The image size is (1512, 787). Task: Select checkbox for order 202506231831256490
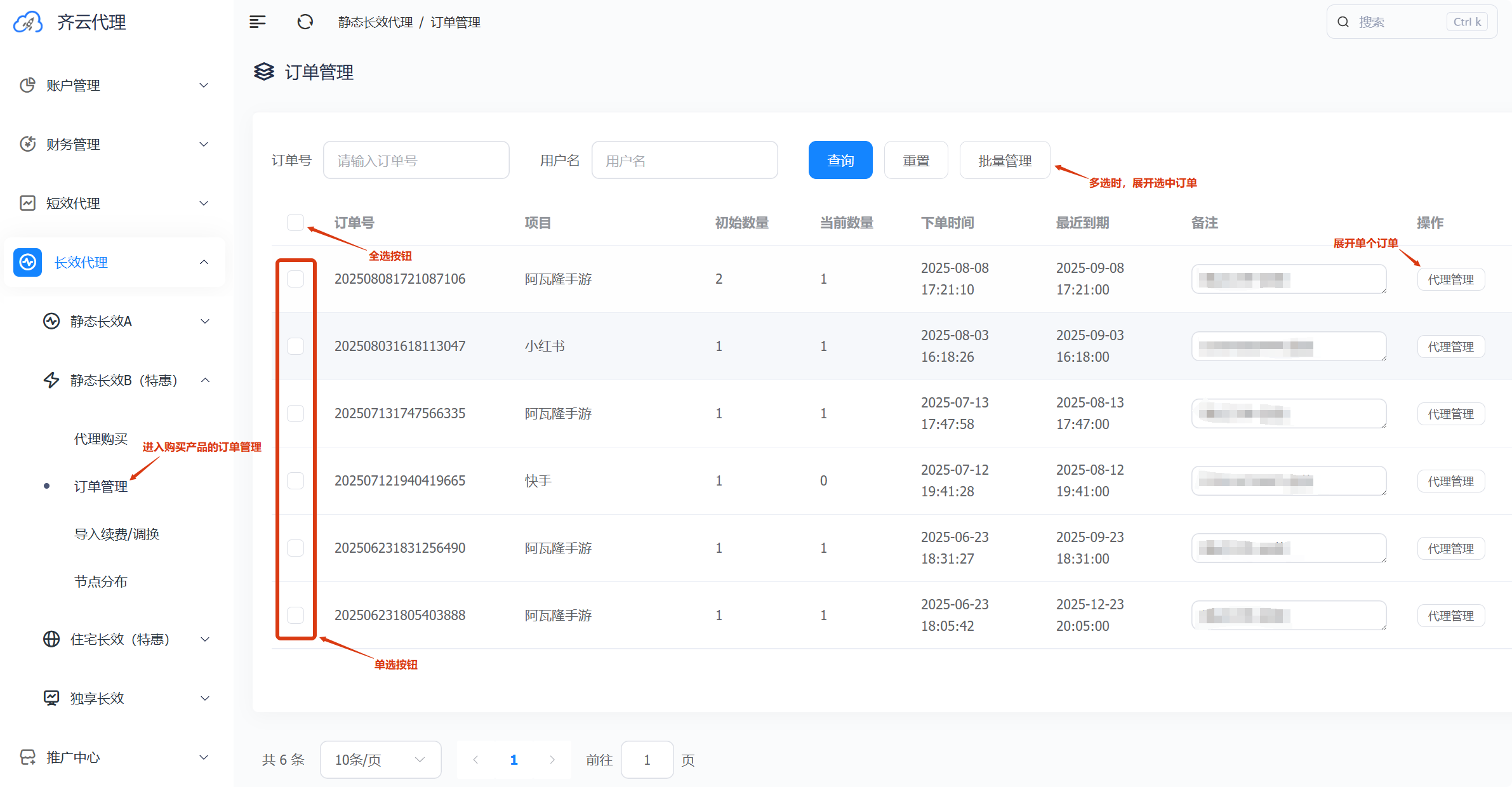295,548
